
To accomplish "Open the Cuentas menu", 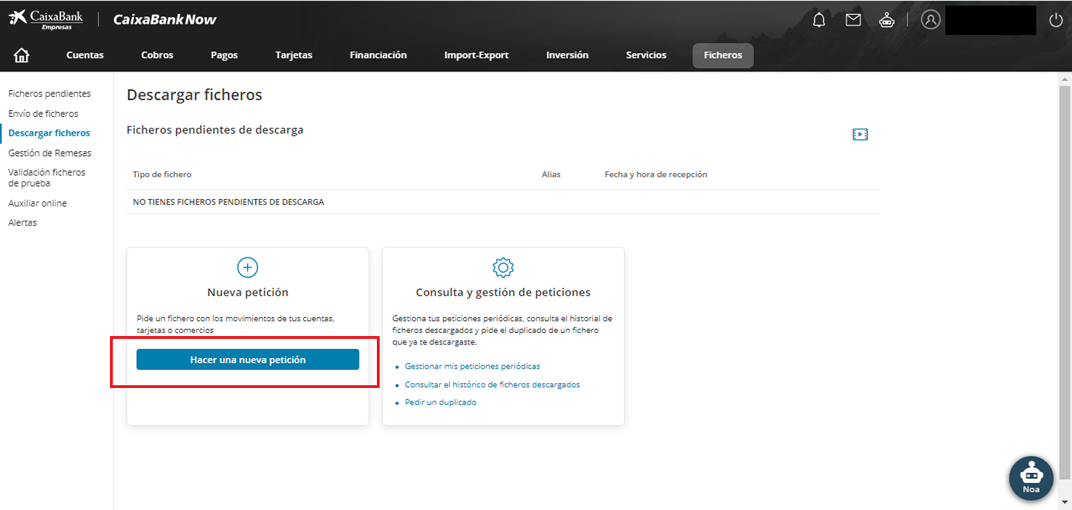I will coord(85,55).
